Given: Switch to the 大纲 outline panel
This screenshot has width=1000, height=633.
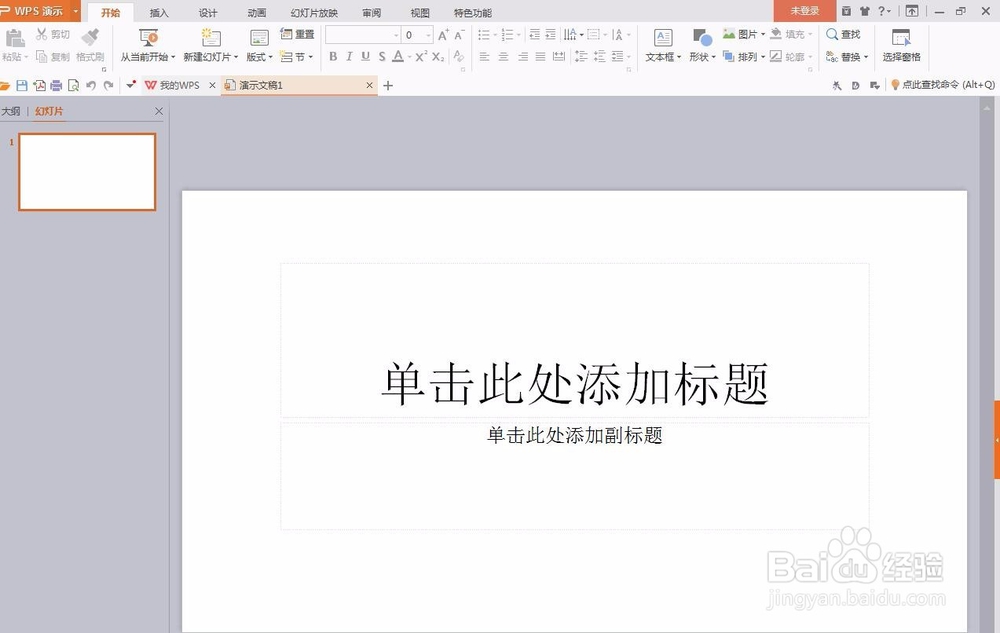Looking at the screenshot, I should 11,111.
